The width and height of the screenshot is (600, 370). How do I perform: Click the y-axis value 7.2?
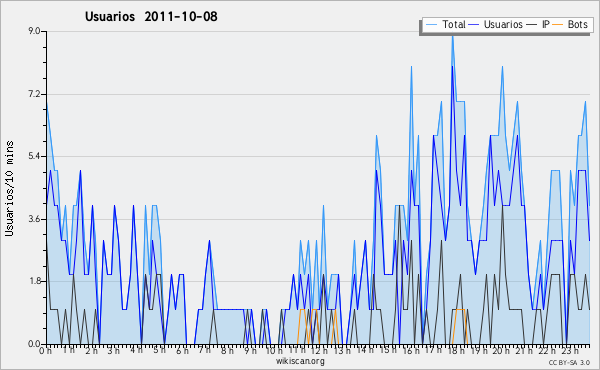[34, 94]
